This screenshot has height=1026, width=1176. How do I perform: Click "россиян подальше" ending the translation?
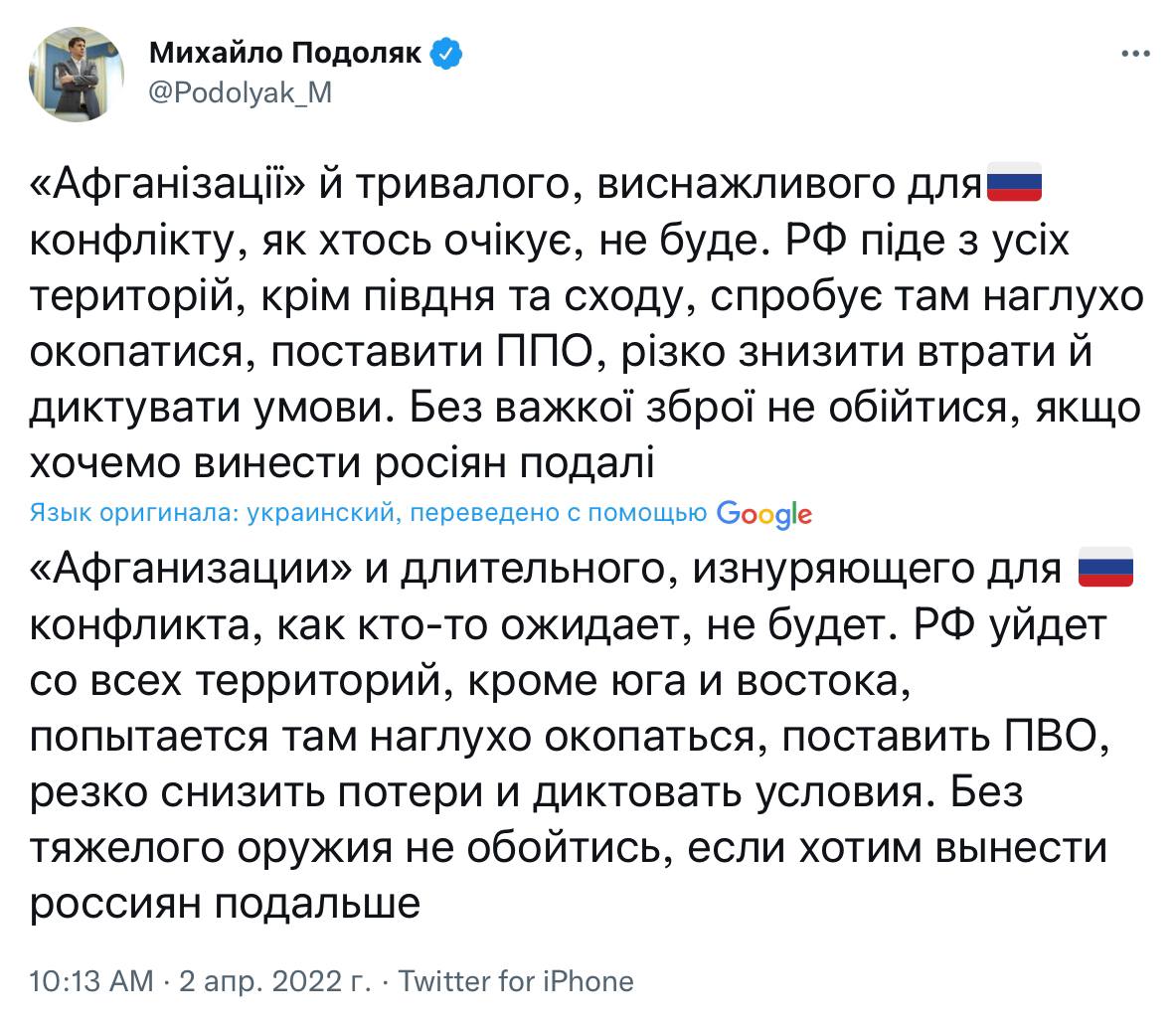[225, 904]
